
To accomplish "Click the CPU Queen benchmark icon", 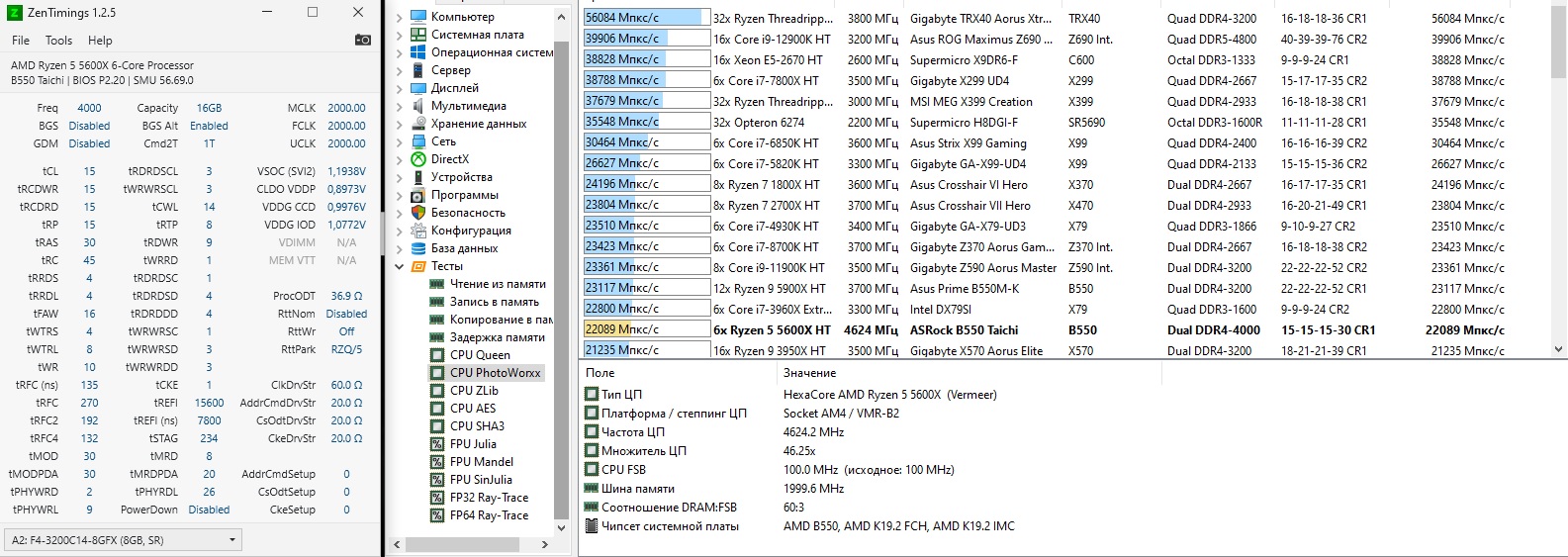I will pos(437,355).
